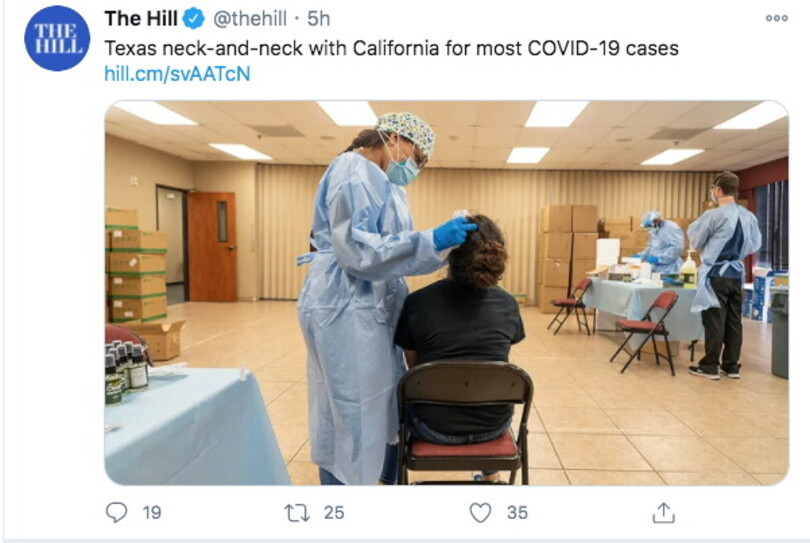Like the tweet with the heart icon
This screenshot has height=543, width=810.
[480, 513]
